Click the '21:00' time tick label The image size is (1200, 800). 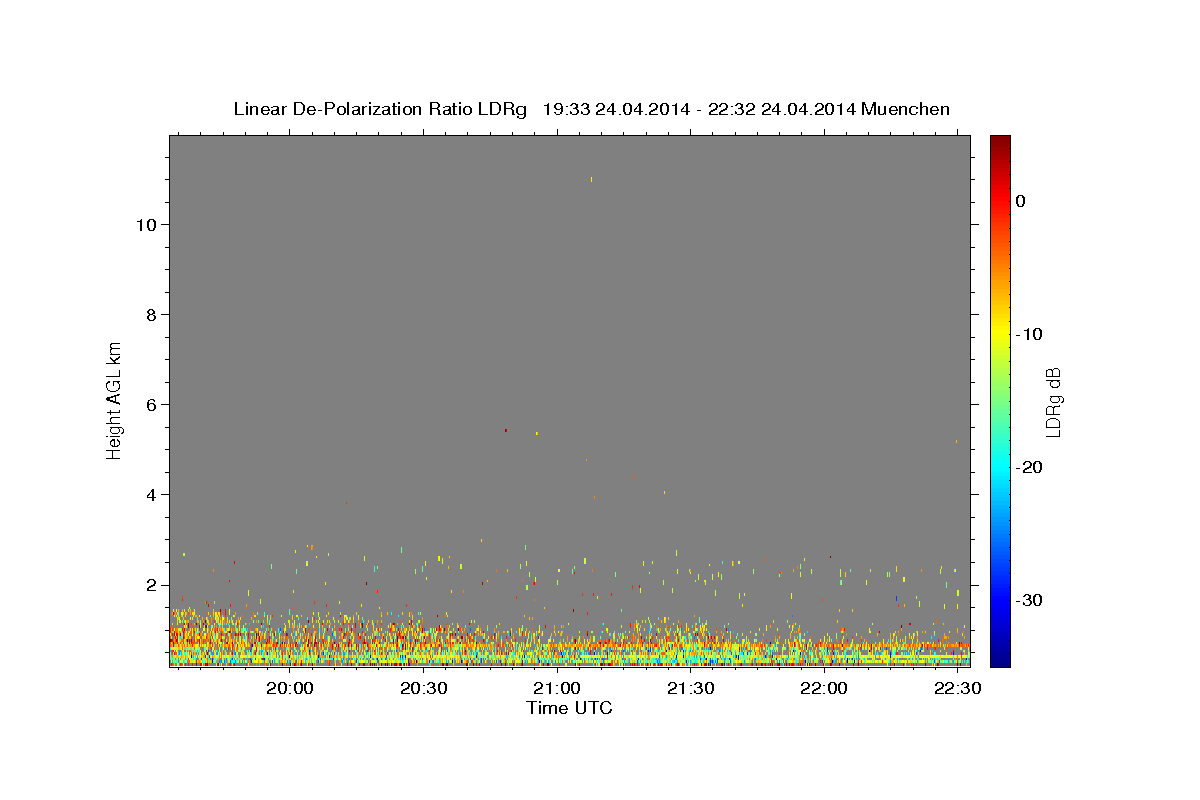[557, 689]
